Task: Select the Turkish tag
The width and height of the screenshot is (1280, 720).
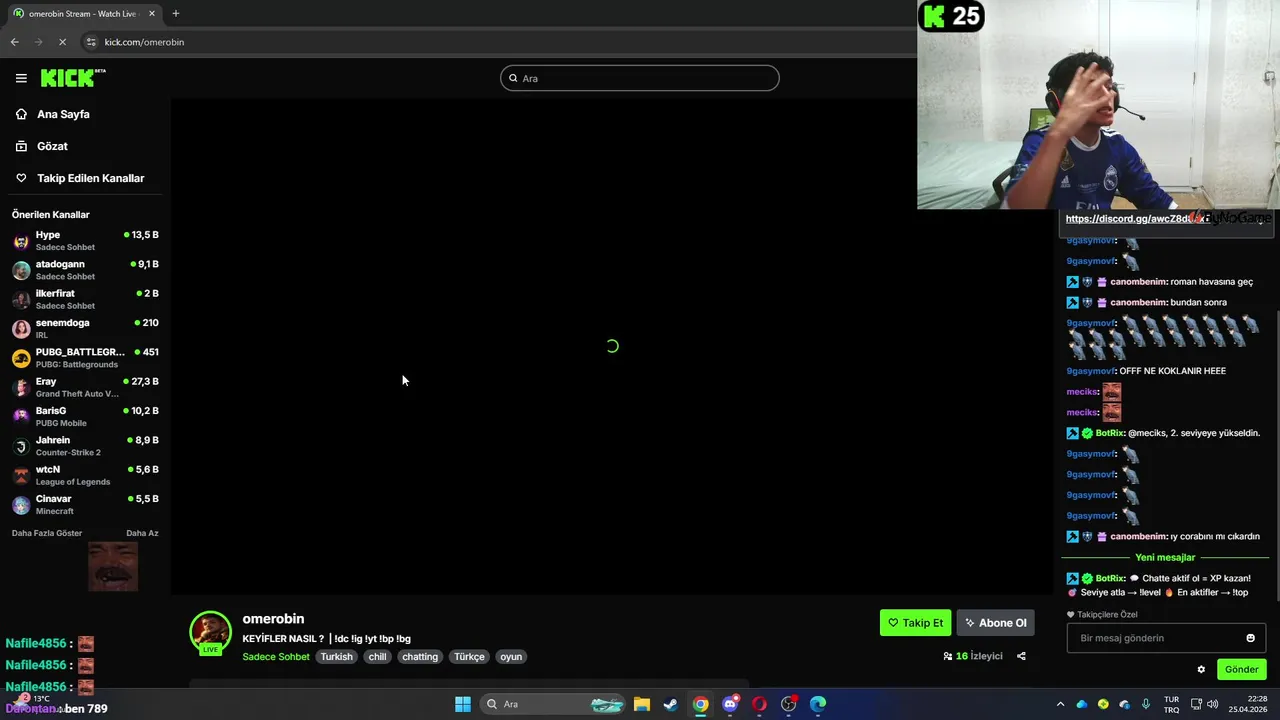Action: (x=336, y=657)
